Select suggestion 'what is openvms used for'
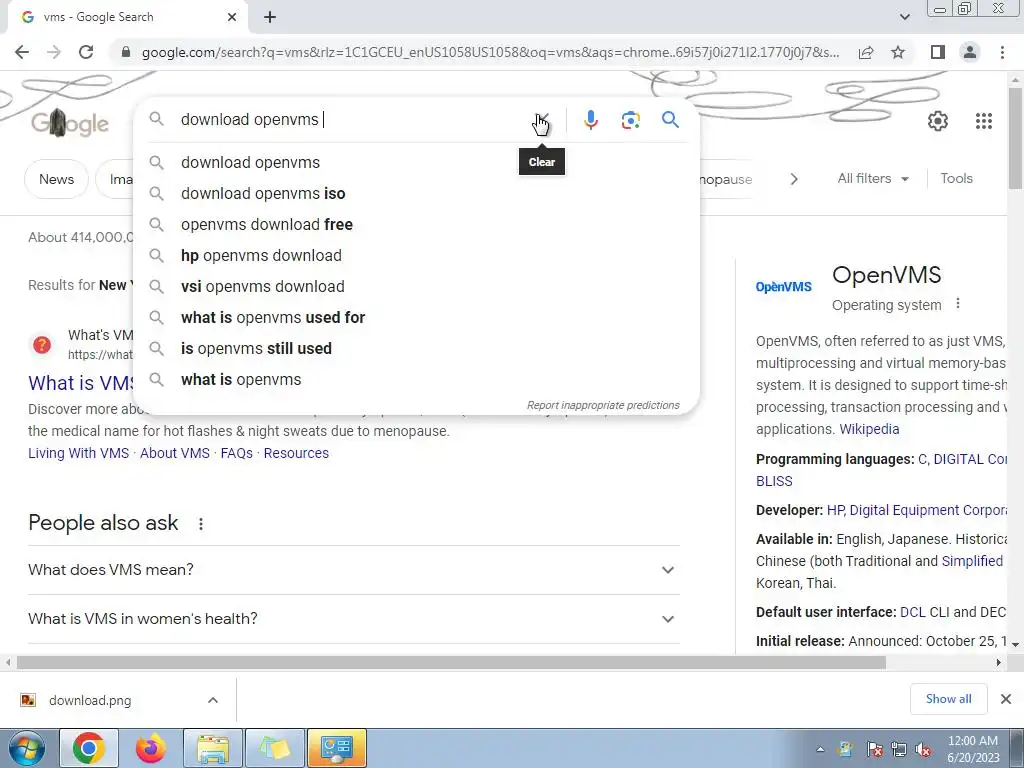This screenshot has width=1024, height=768. click(416, 317)
